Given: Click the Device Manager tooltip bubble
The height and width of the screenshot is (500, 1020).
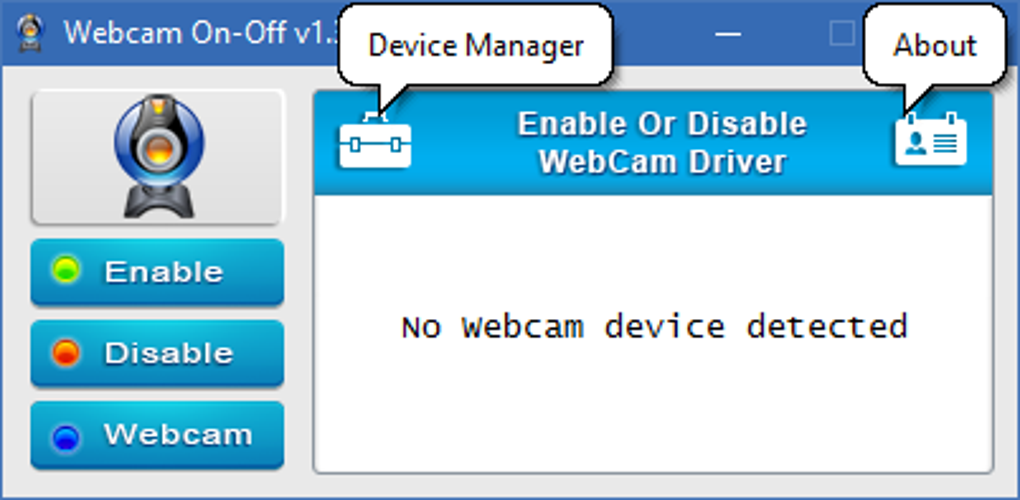Looking at the screenshot, I should coord(475,45).
